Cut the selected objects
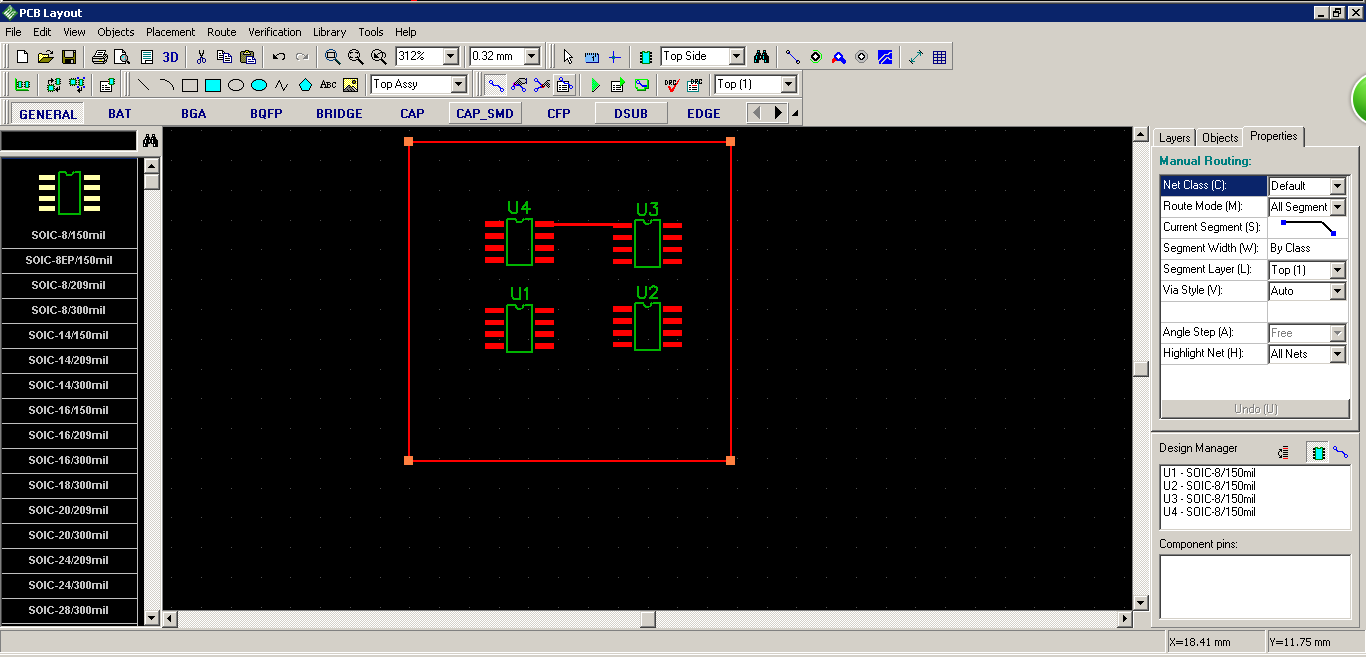Image resolution: width=1366 pixels, height=657 pixels. tap(201, 57)
